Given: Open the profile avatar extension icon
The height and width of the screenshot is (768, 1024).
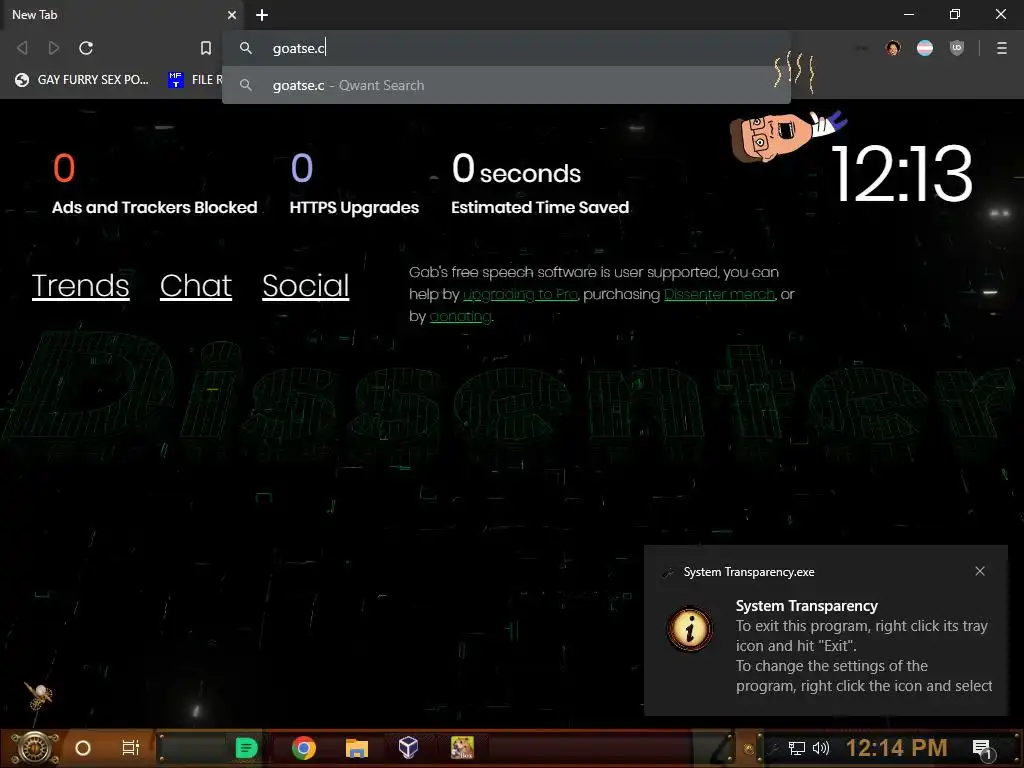Looking at the screenshot, I should point(893,48).
